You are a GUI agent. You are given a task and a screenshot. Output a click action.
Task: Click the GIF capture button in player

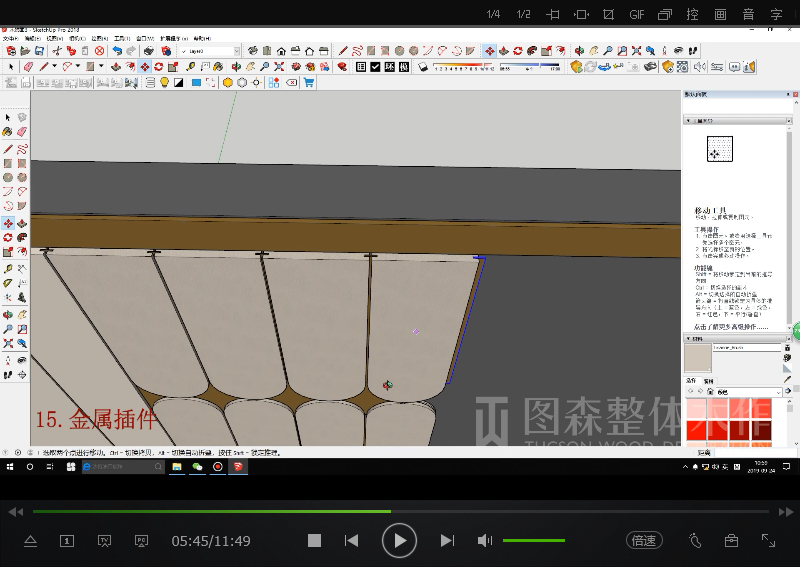coord(637,14)
